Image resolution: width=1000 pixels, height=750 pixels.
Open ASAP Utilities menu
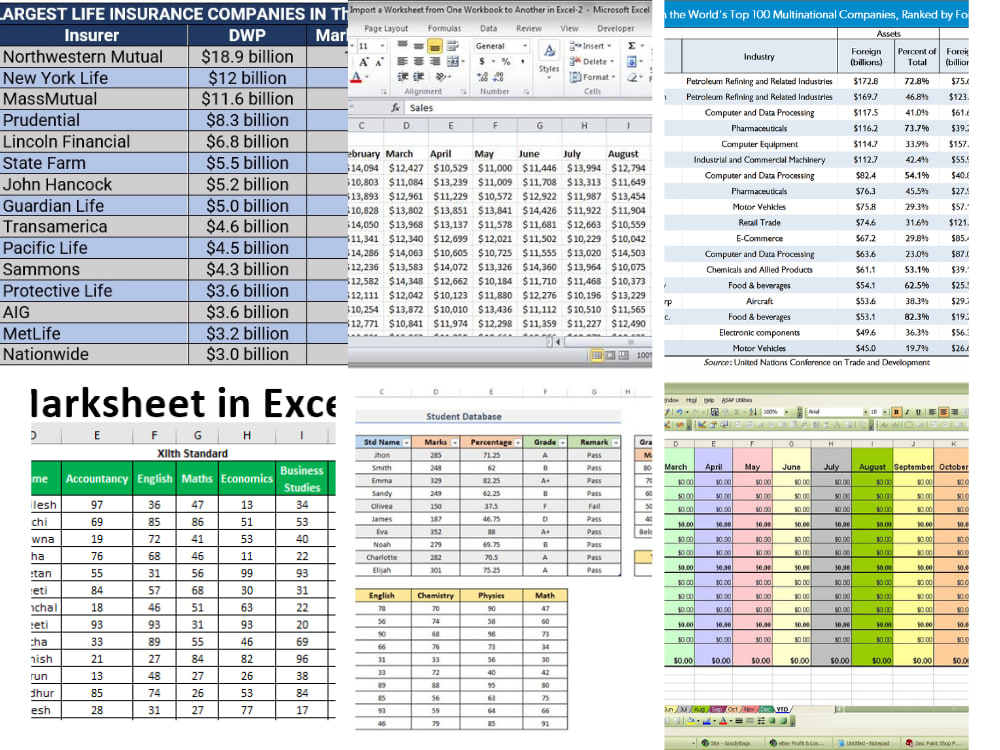[x=737, y=400]
